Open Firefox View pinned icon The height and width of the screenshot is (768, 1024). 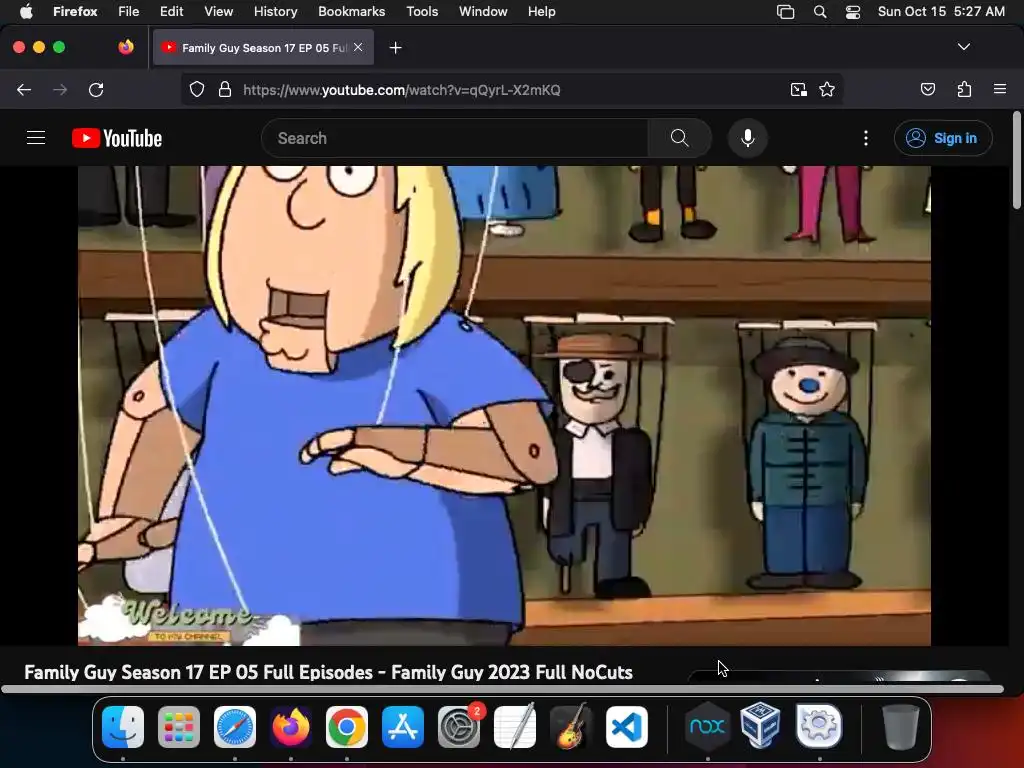coord(126,47)
